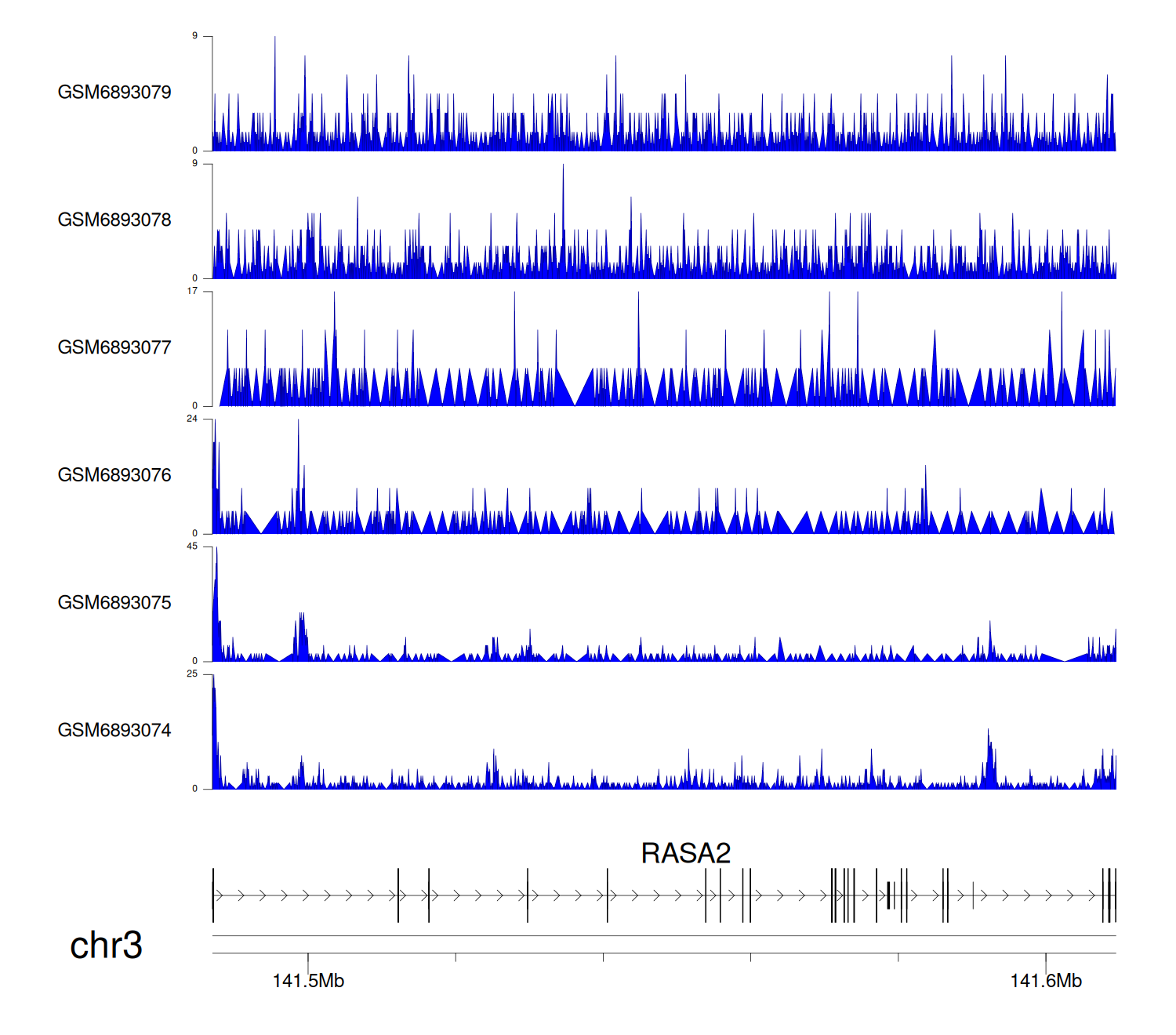The width and height of the screenshot is (1176, 1035).
Task: Select the GSM6893078 track name
Action: pyautogui.click(x=114, y=220)
